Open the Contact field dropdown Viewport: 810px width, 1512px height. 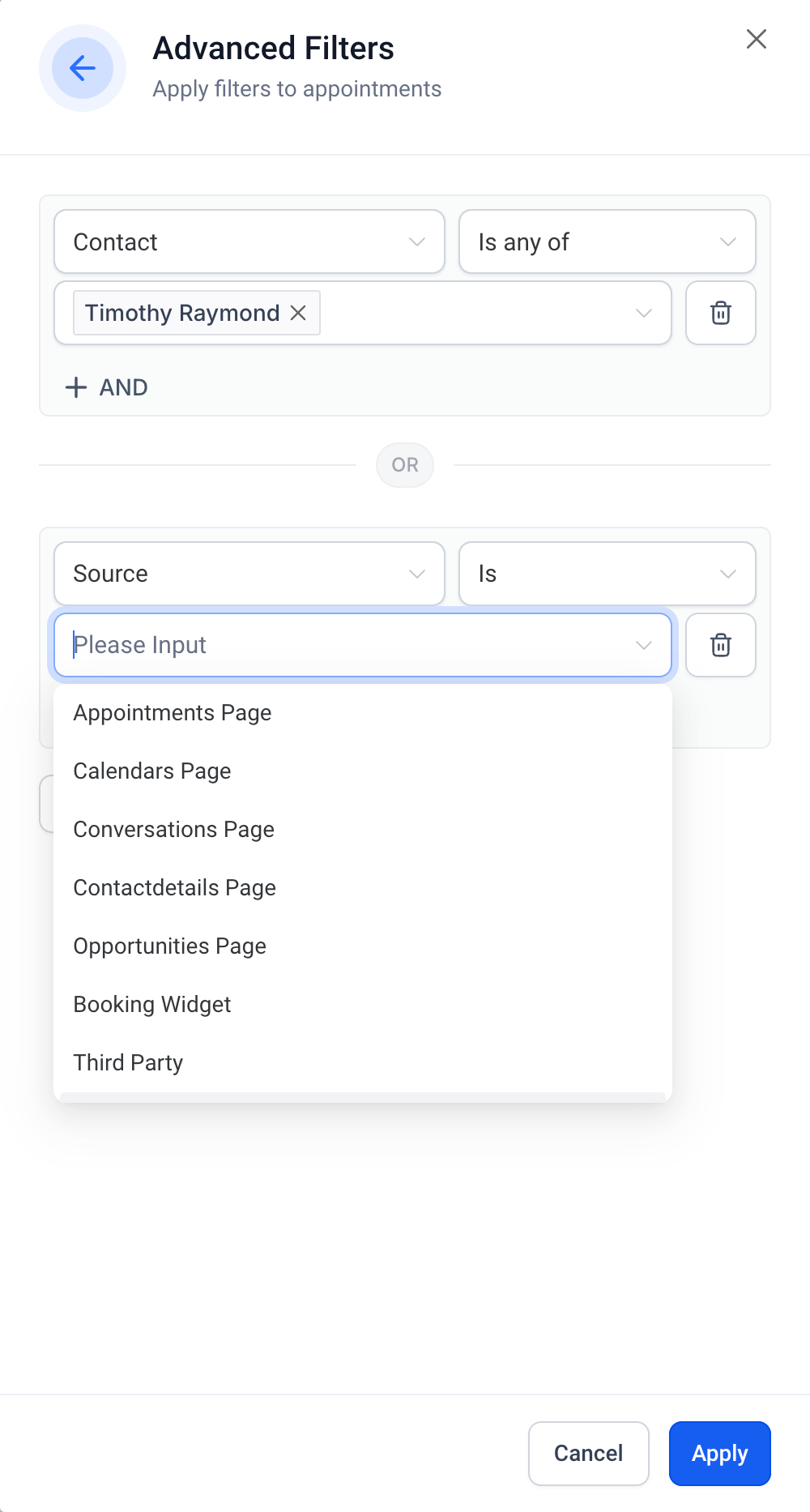point(249,241)
